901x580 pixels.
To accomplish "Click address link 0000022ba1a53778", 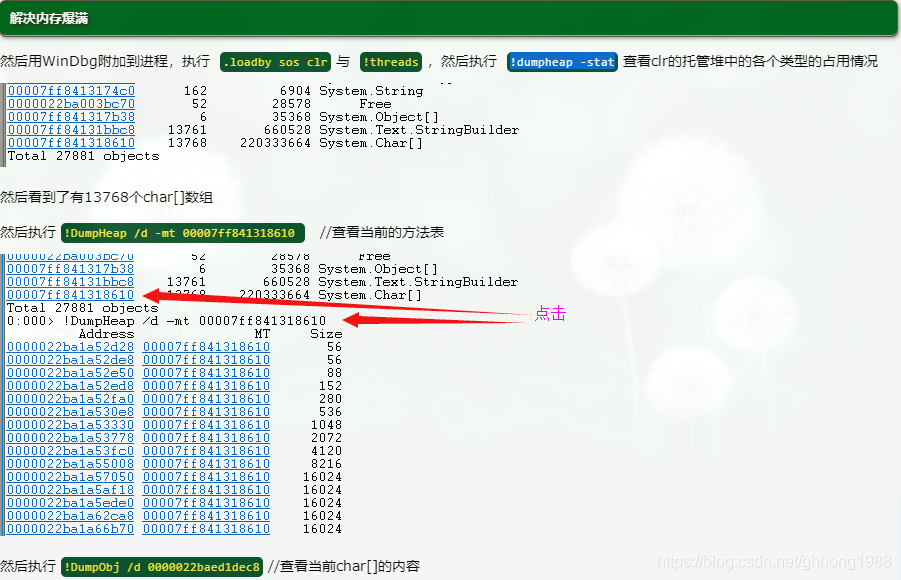I will 70,438.
